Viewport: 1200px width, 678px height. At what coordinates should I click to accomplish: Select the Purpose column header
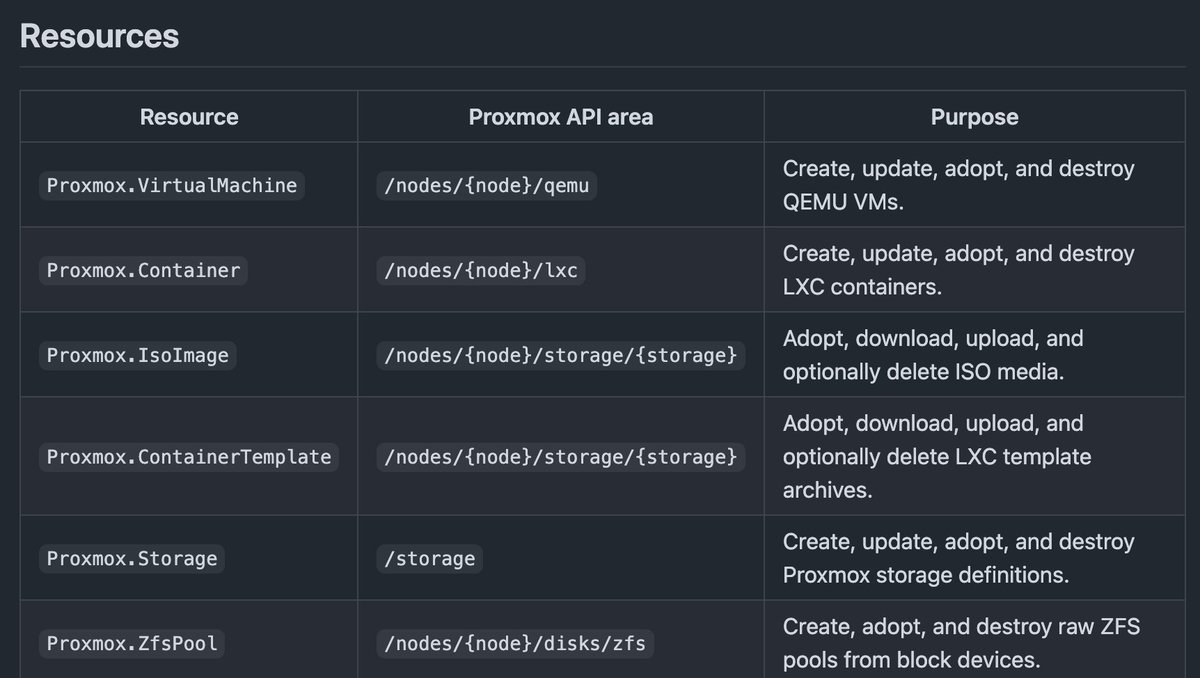pyautogui.click(x=974, y=117)
